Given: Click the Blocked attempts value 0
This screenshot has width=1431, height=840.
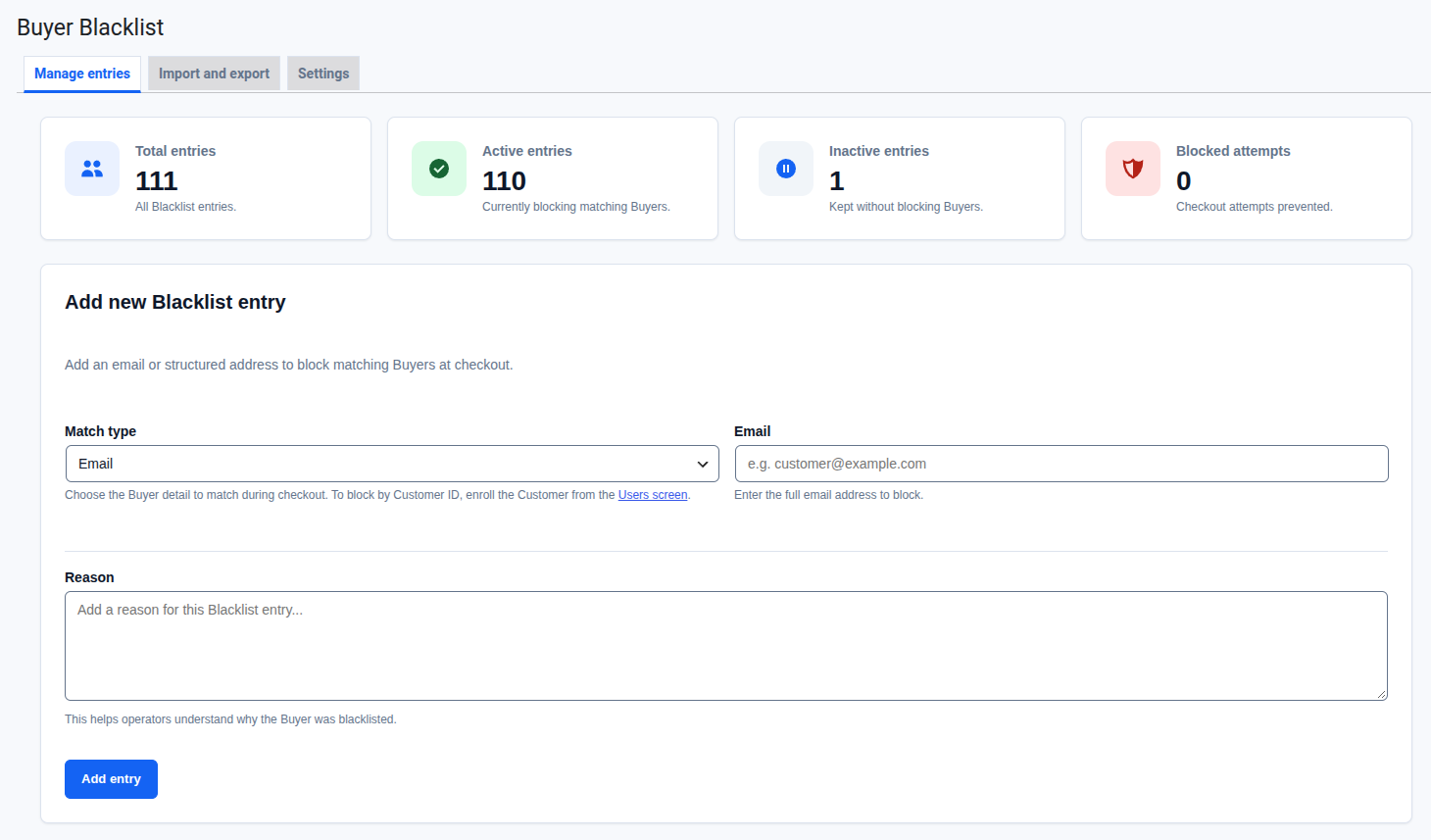Looking at the screenshot, I should tap(1184, 181).
